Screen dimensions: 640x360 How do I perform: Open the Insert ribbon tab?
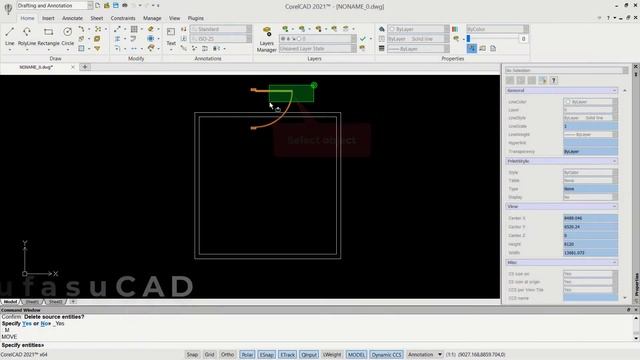click(48, 18)
